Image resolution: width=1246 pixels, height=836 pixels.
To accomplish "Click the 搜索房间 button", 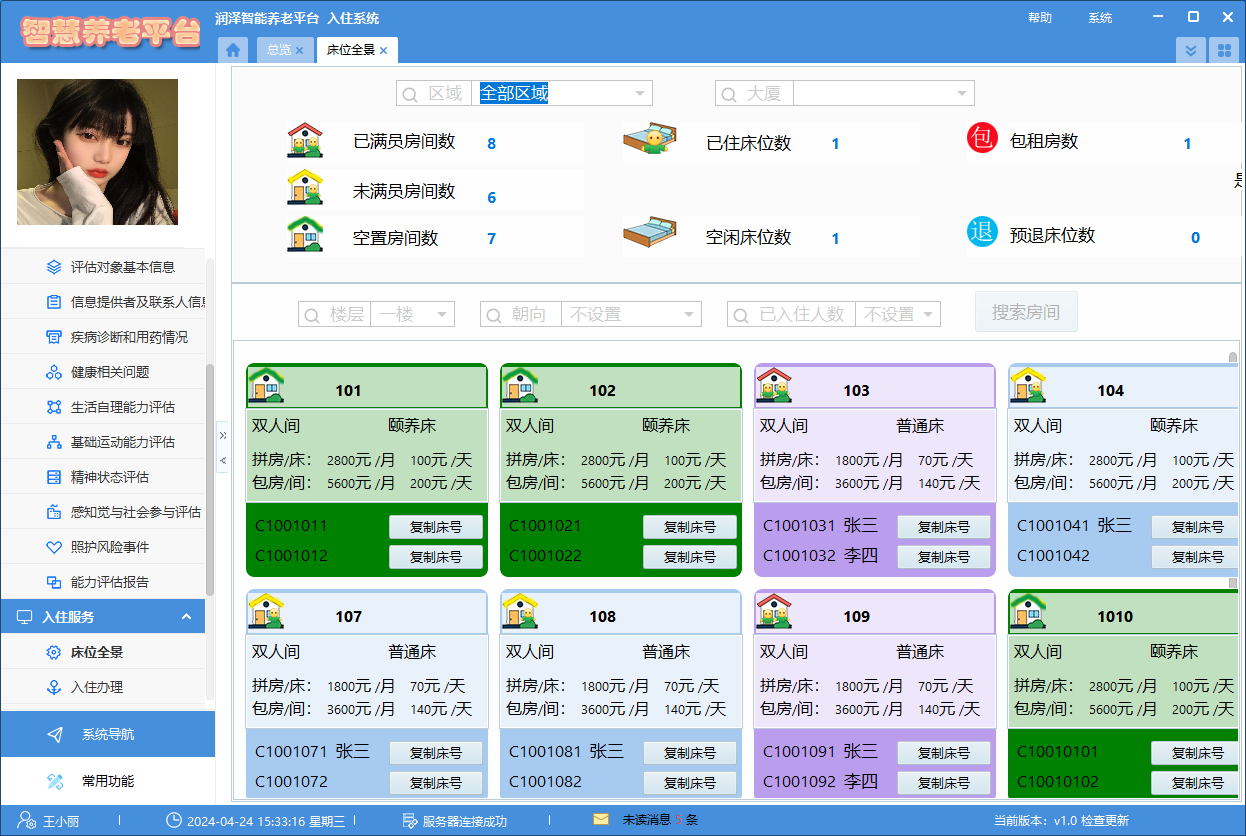I will pyautogui.click(x=1026, y=313).
